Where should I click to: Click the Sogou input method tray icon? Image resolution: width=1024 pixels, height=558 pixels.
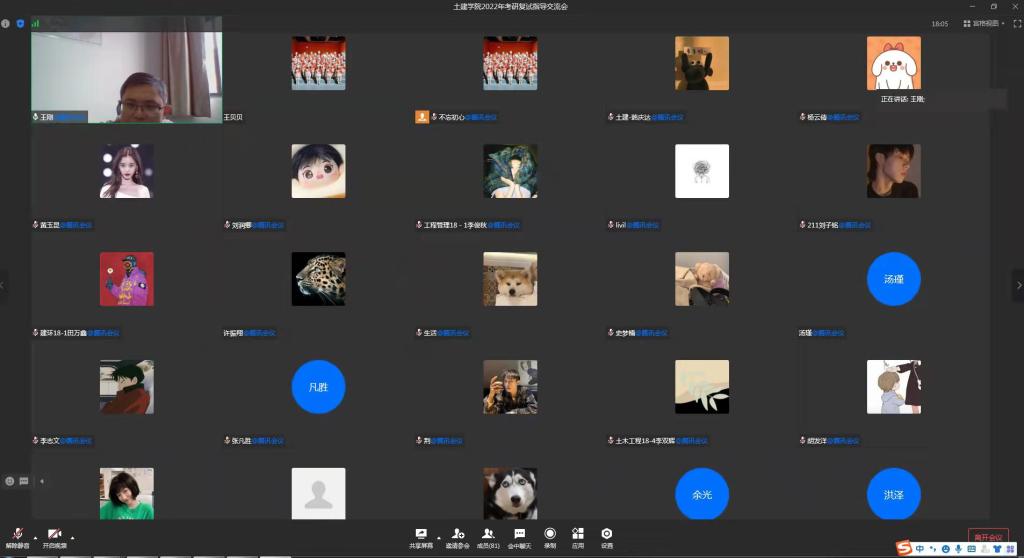(904, 548)
